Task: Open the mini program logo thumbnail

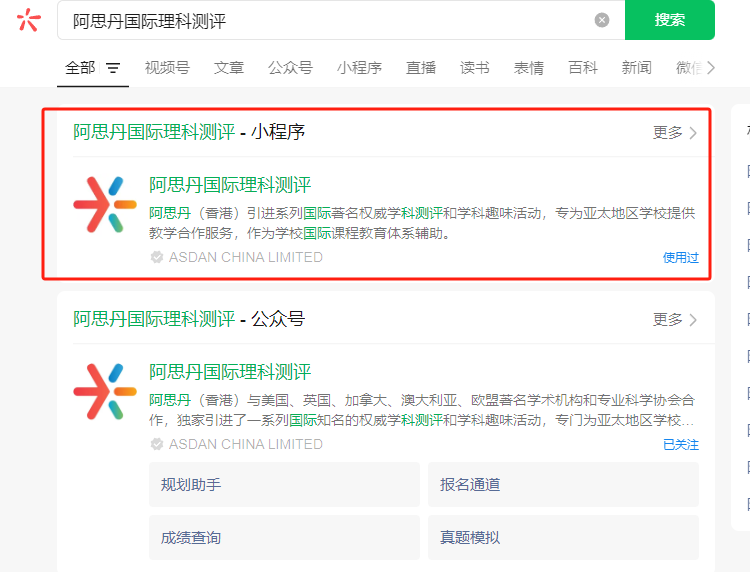Action: click(x=105, y=205)
